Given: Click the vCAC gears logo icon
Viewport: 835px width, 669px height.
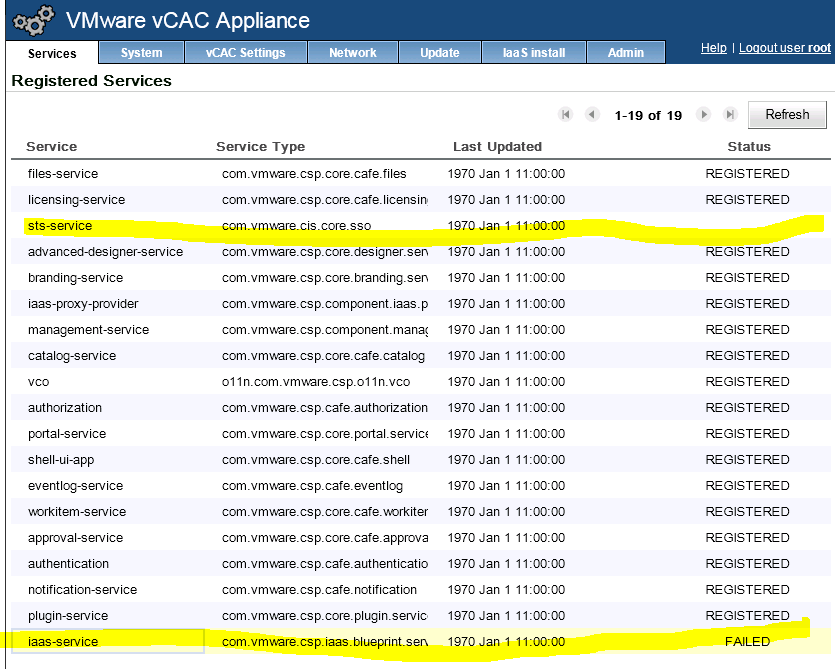Looking at the screenshot, I should [x=34, y=21].
